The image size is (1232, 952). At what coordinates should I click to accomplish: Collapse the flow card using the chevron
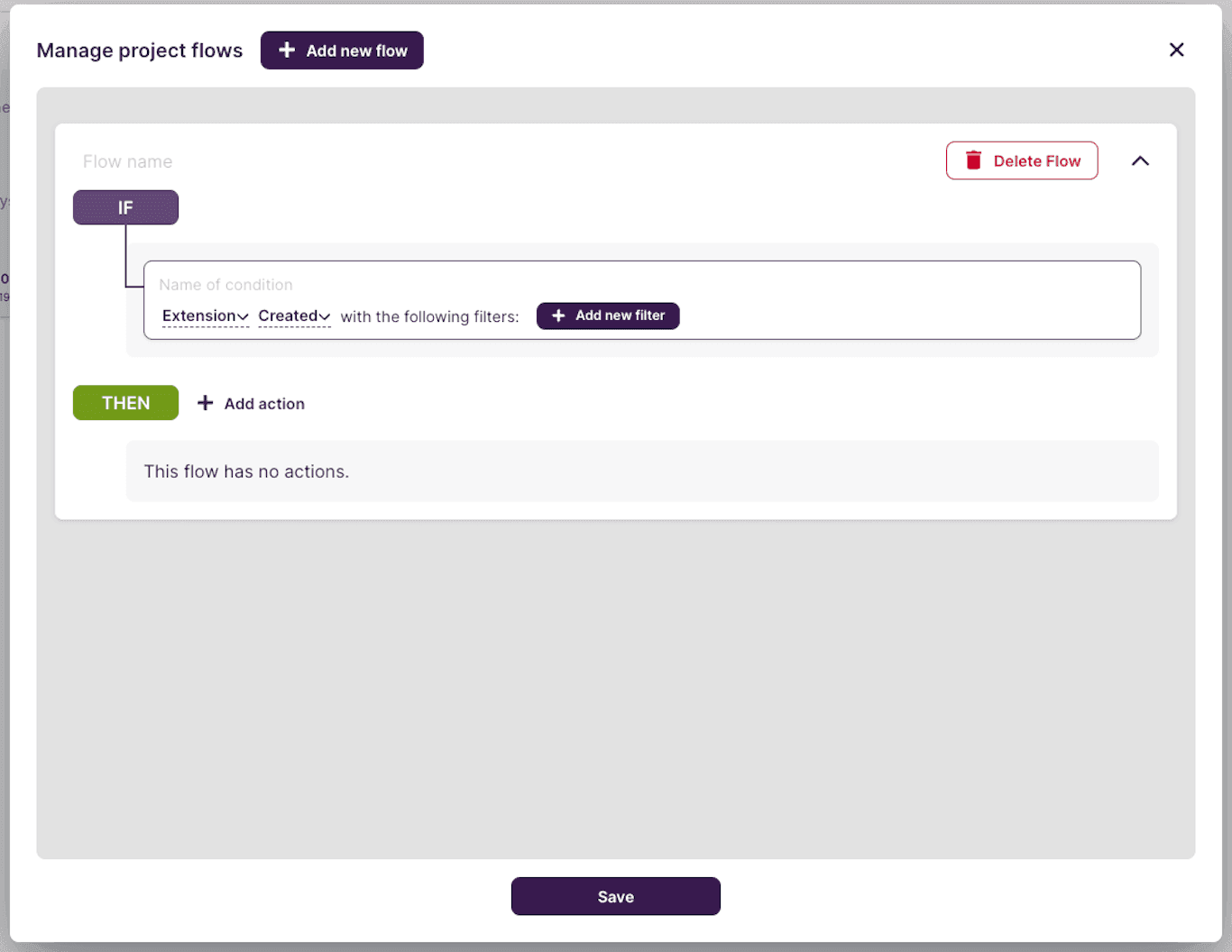tap(1140, 160)
